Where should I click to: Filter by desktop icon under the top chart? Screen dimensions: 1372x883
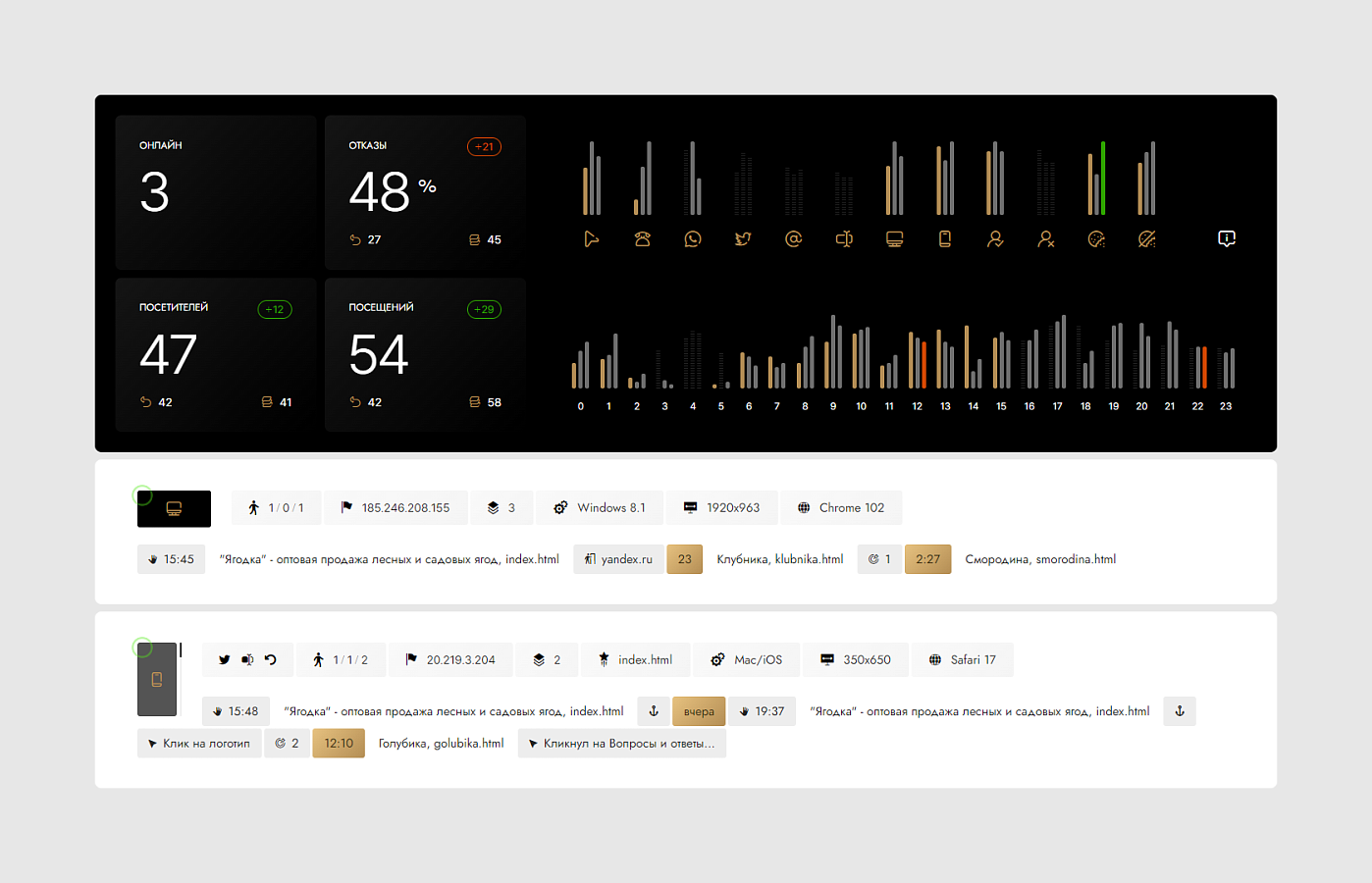894,238
